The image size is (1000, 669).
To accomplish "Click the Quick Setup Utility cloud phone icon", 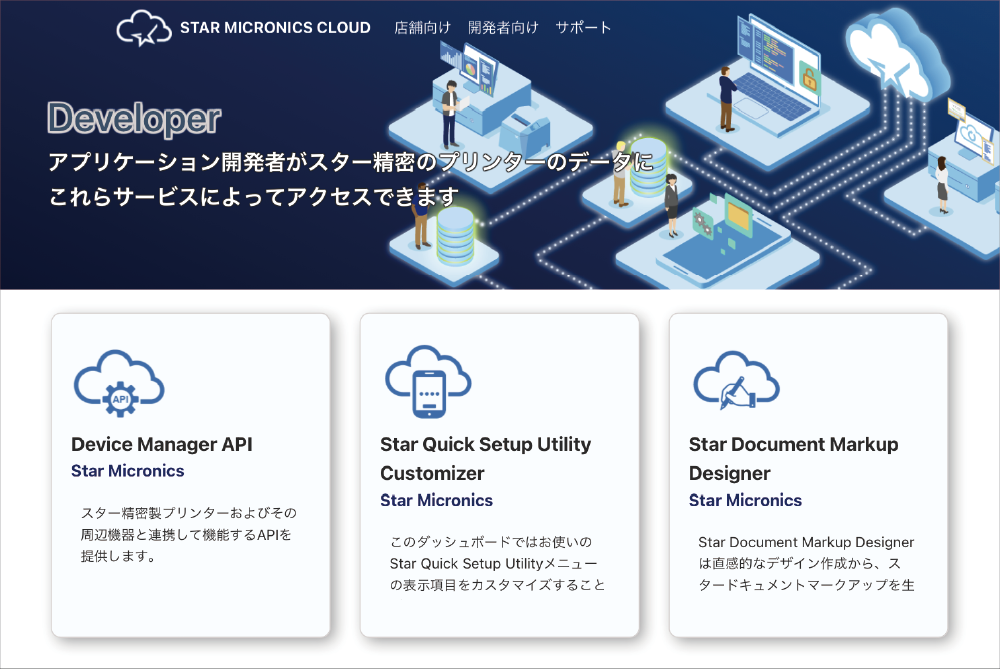I will pyautogui.click(x=428, y=381).
